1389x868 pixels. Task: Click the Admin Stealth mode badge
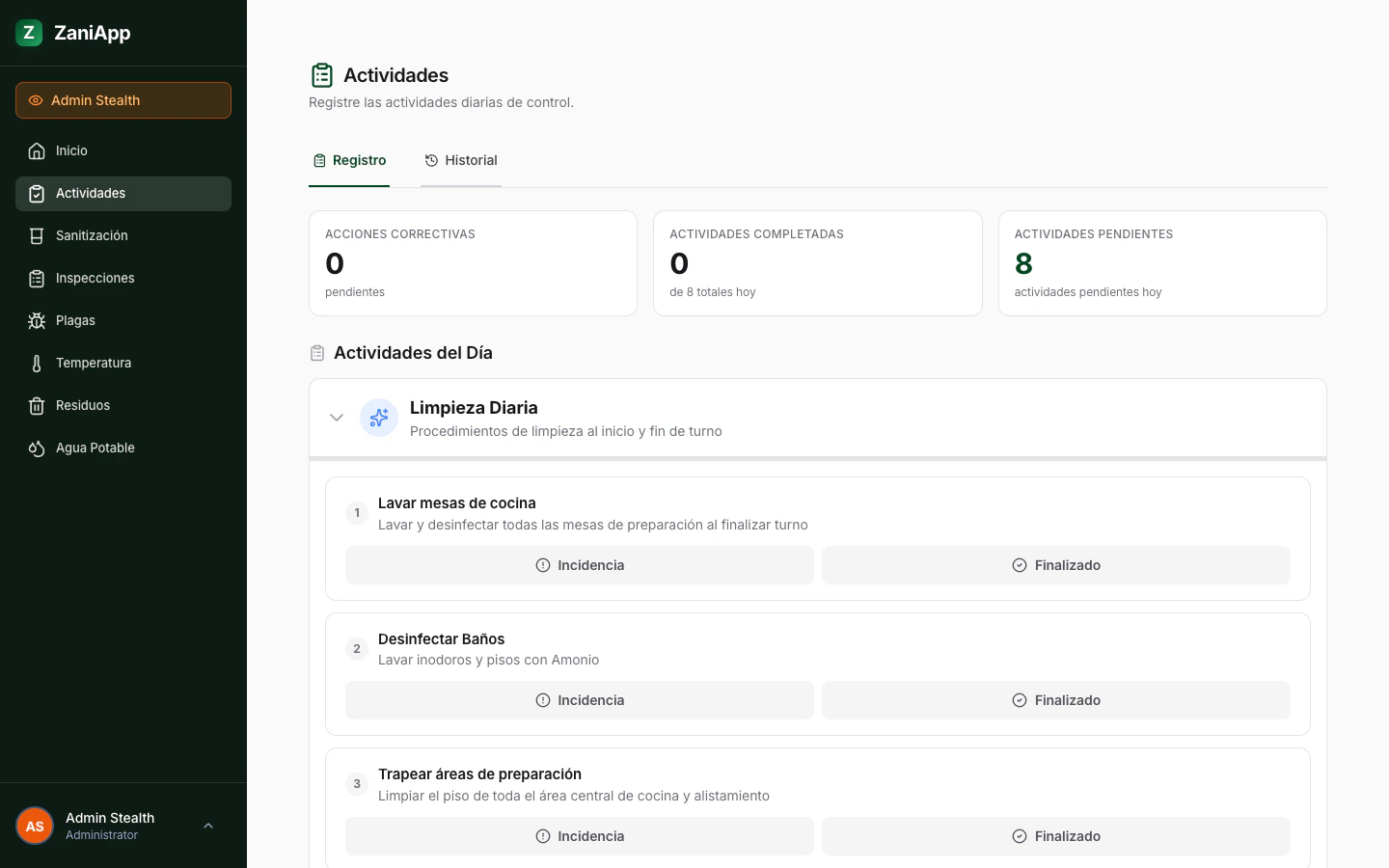tap(123, 100)
